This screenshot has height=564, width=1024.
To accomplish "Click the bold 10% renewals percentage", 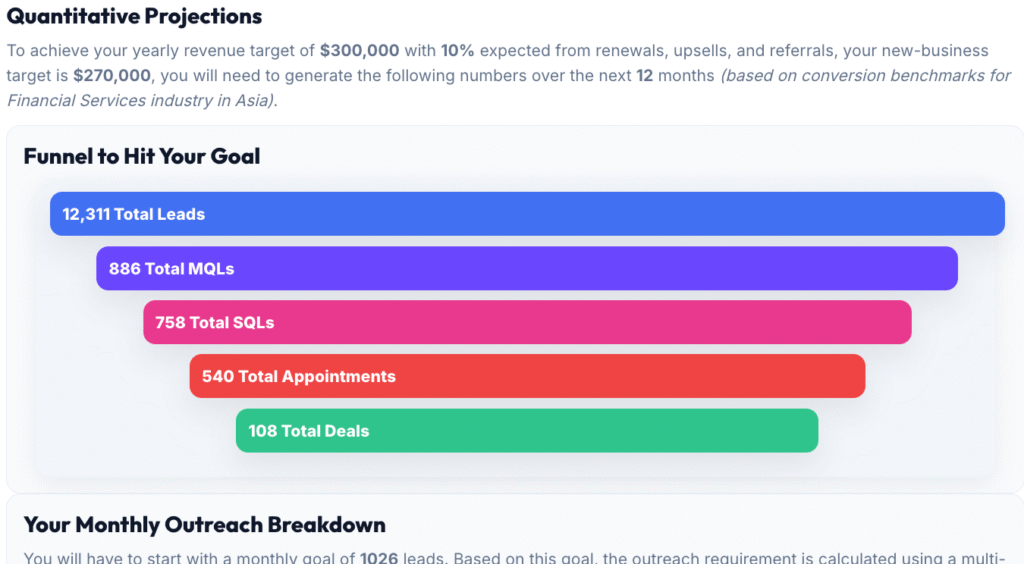I will 457,51.
